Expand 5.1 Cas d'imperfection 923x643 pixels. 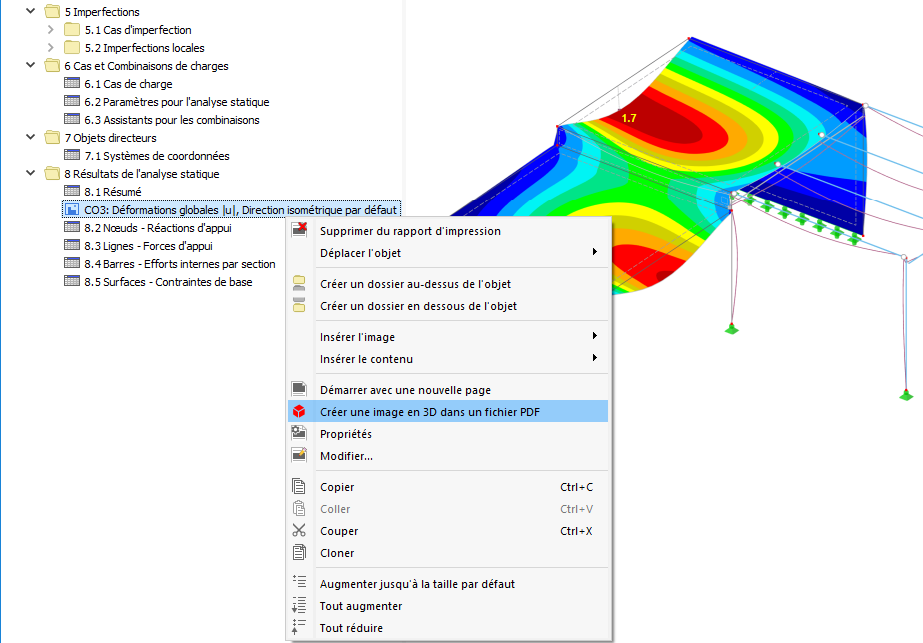[51, 29]
